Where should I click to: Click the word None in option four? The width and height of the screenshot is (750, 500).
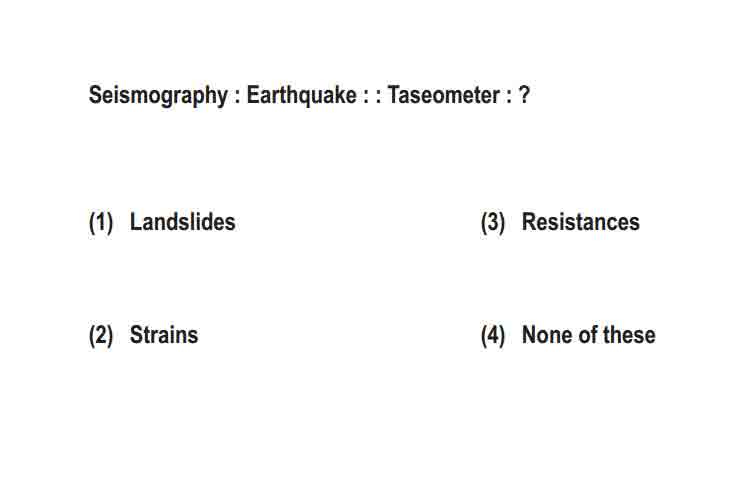[x=548, y=334]
